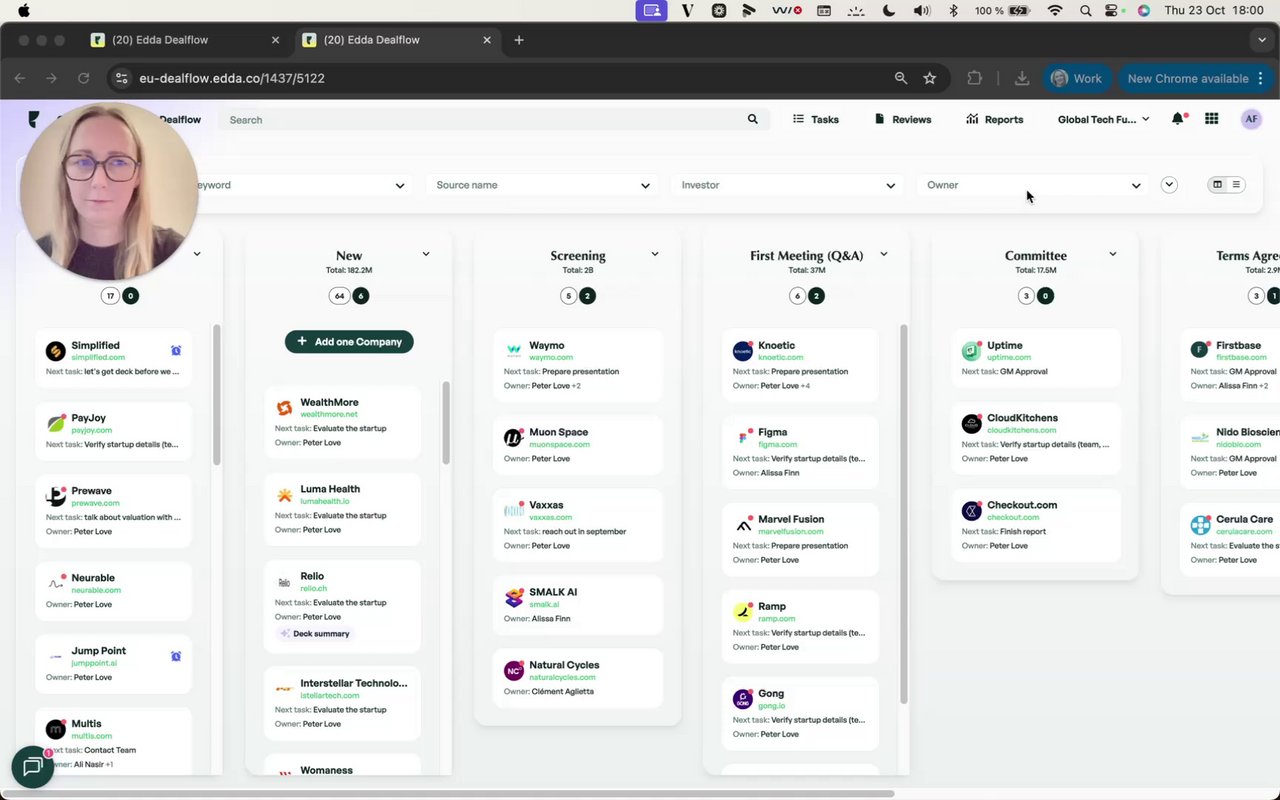Open the chat widget bubble icon
This screenshot has height=800, width=1280.
[32, 767]
